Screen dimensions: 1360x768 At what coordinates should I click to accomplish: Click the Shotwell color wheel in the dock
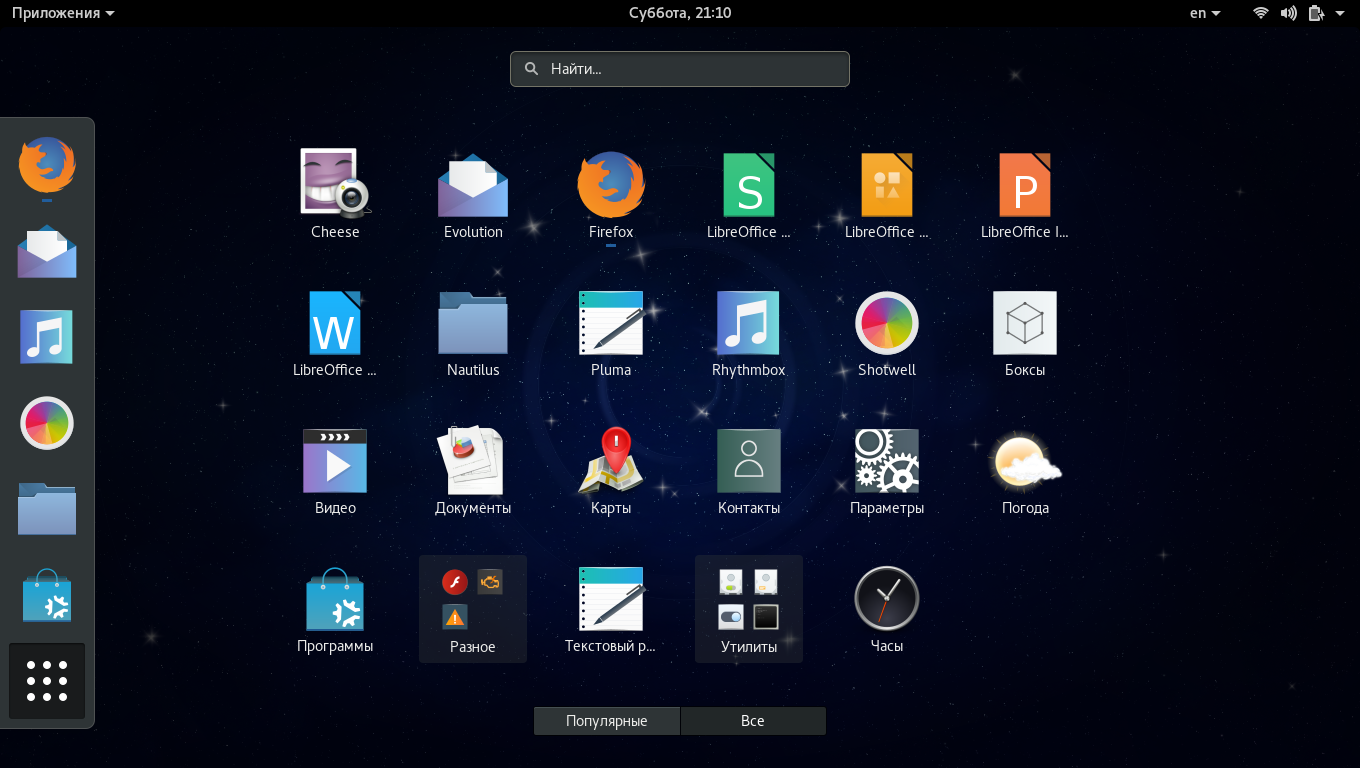coord(47,423)
